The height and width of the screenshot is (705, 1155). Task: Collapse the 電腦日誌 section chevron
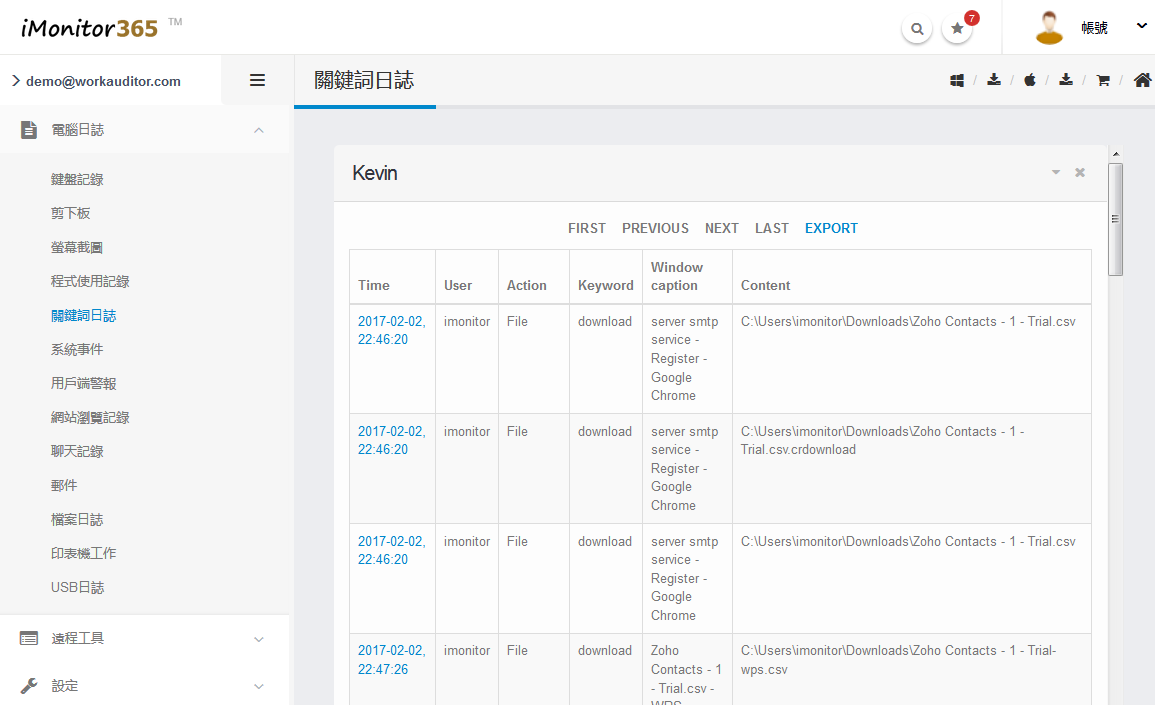[x=259, y=130]
